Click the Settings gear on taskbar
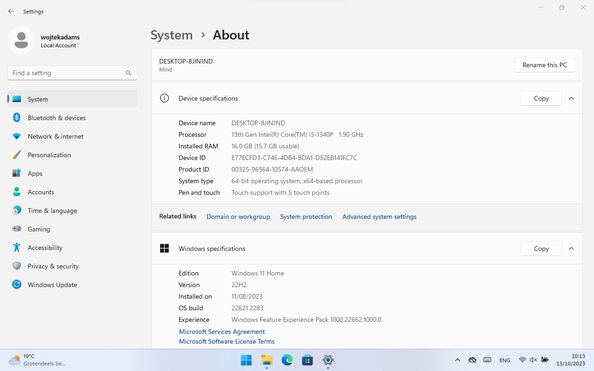Image resolution: width=594 pixels, height=371 pixels. pos(328,360)
